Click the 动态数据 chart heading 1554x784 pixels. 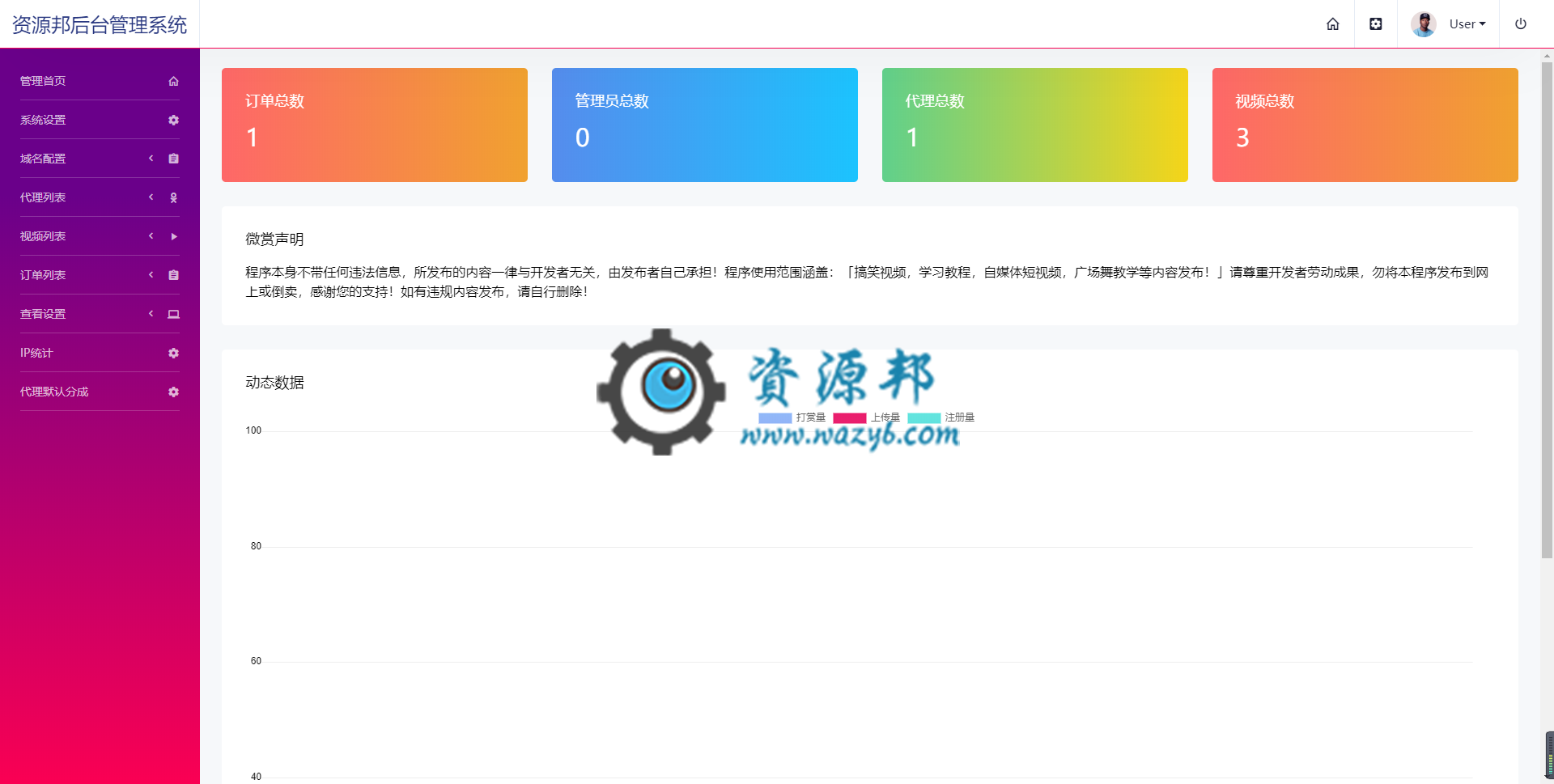pos(274,383)
